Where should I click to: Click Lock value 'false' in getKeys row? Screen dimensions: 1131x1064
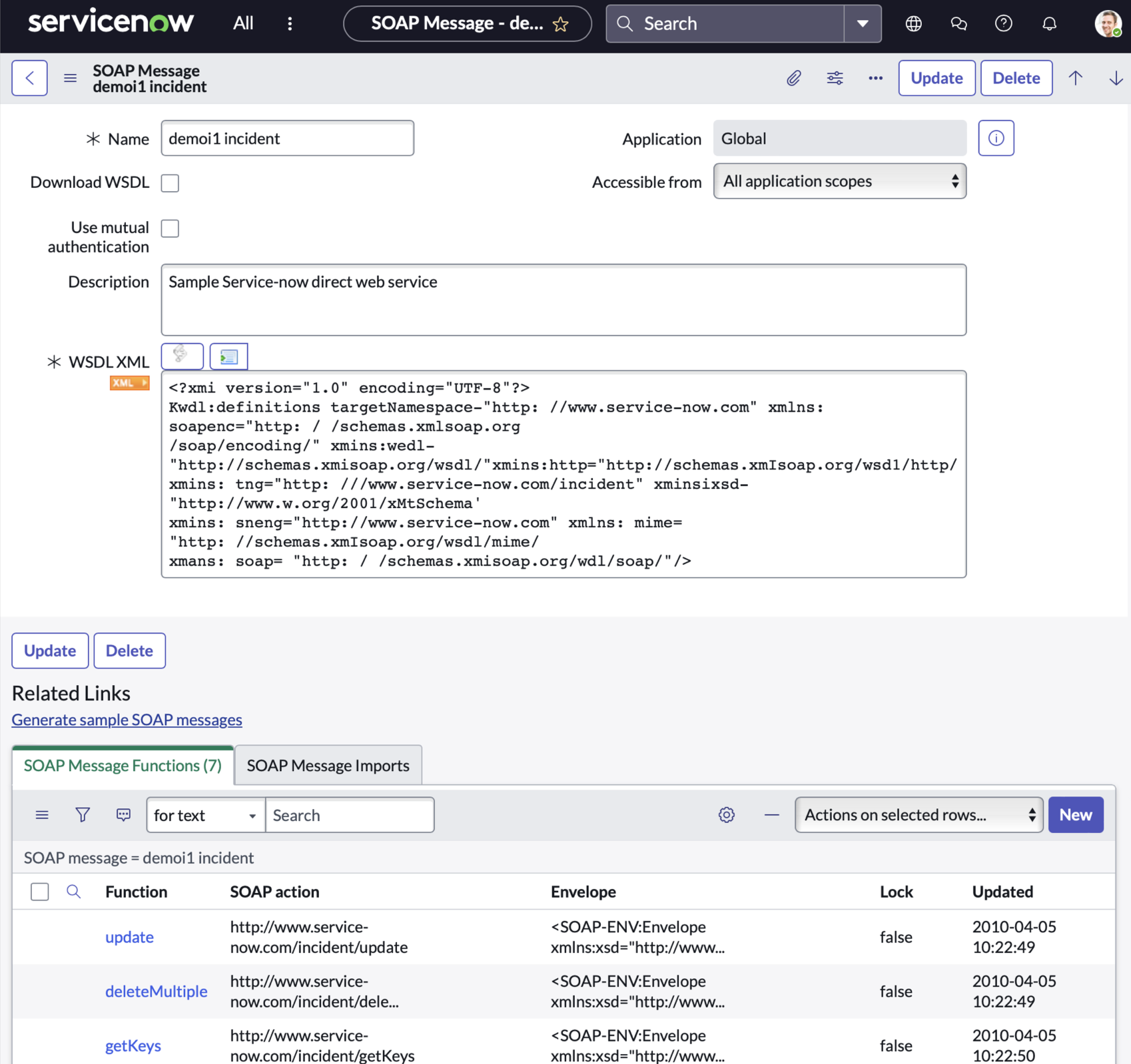(896, 1045)
